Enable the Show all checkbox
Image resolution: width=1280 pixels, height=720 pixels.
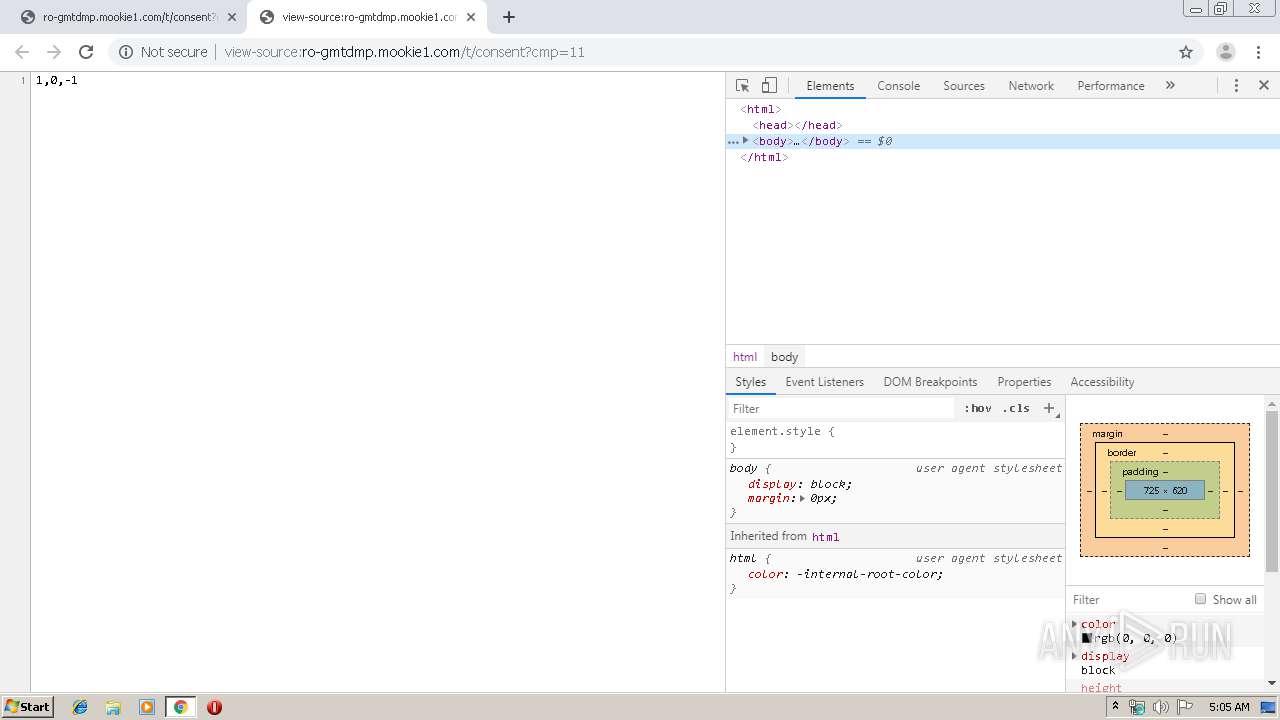pyautogui.click(x=1200, y=599)
